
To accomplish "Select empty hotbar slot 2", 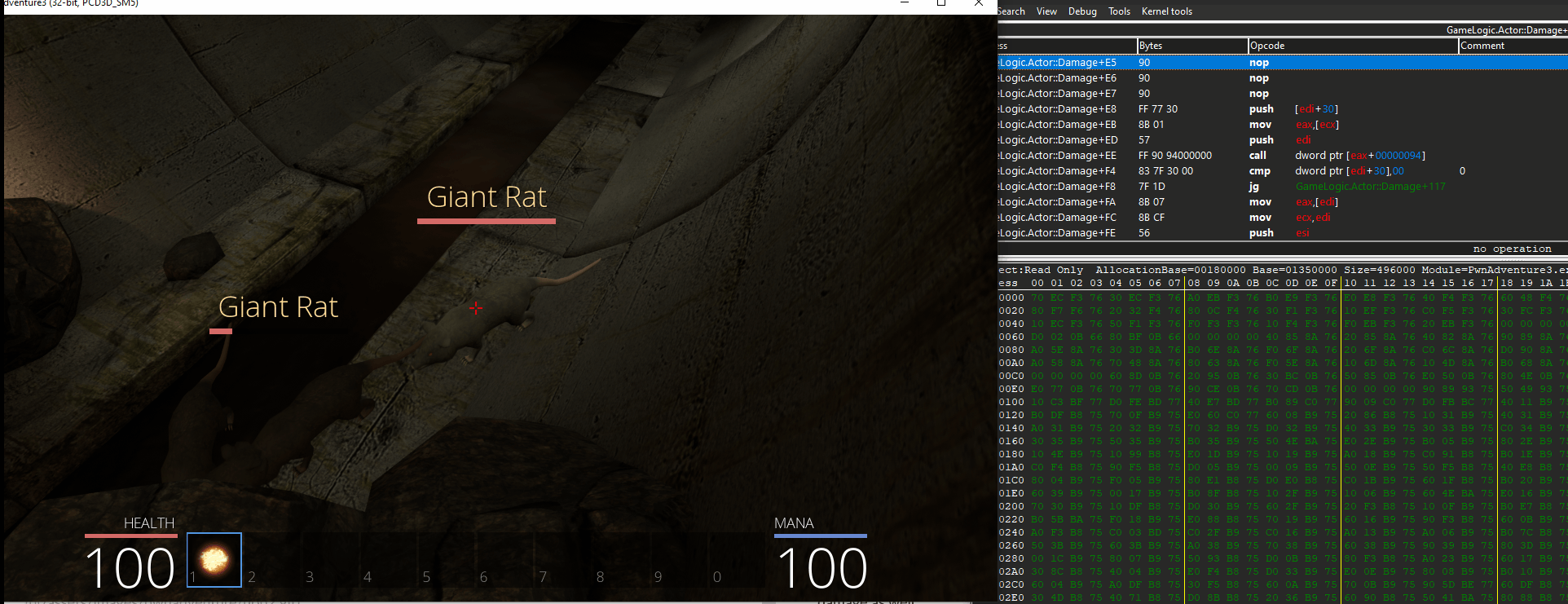I will click(272, 560).
